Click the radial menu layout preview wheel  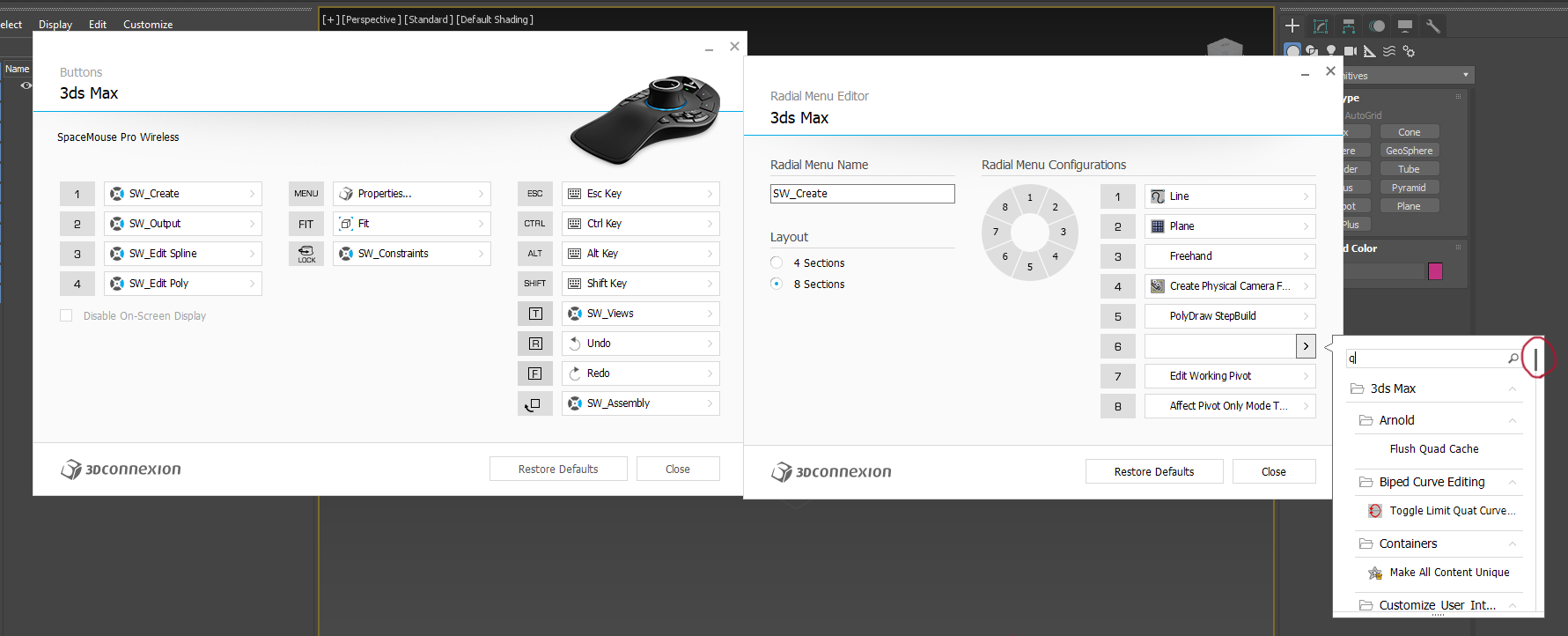(1030, 233)
